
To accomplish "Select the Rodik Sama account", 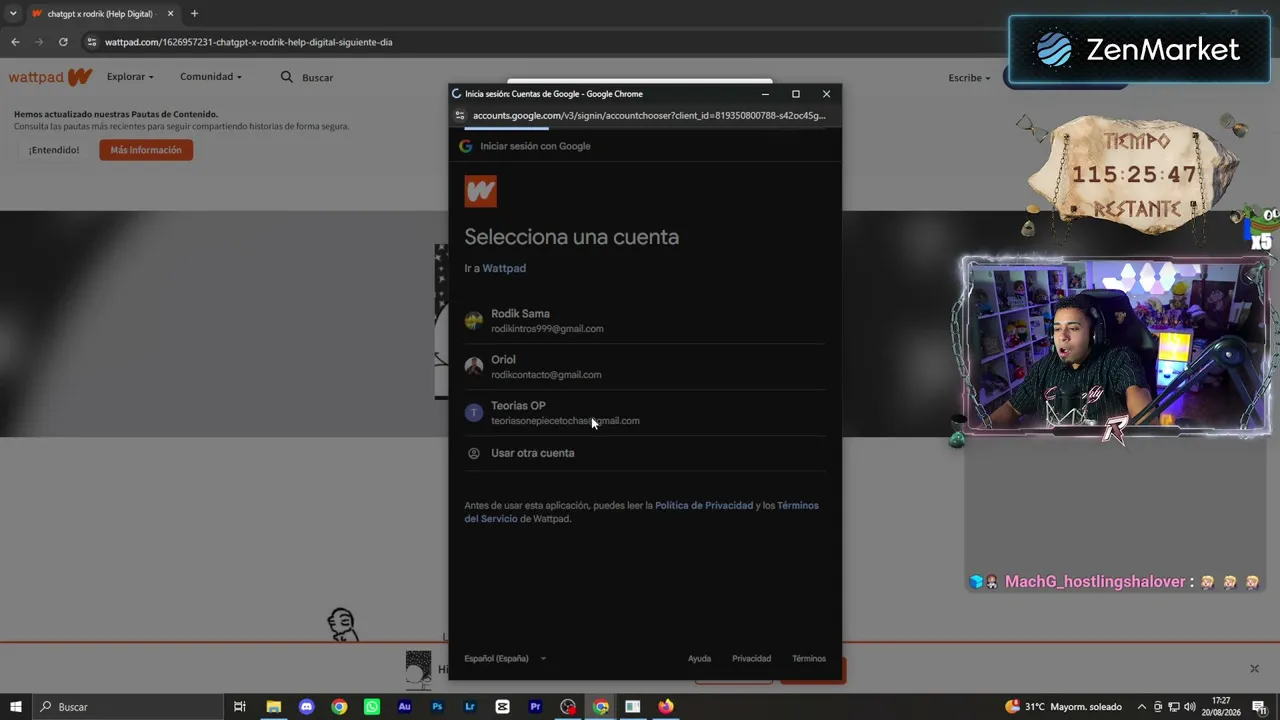I will click(645, 320).
